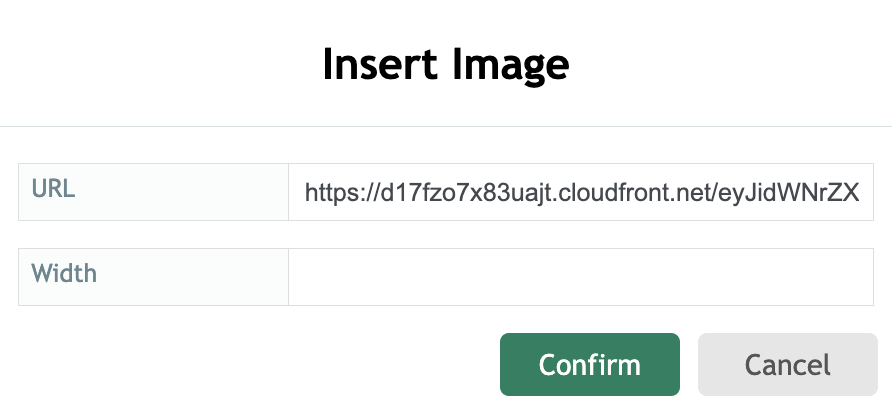Click the gray label cell reading Width
This screenshot has height=412, width=892.
[x=154, y=277]
